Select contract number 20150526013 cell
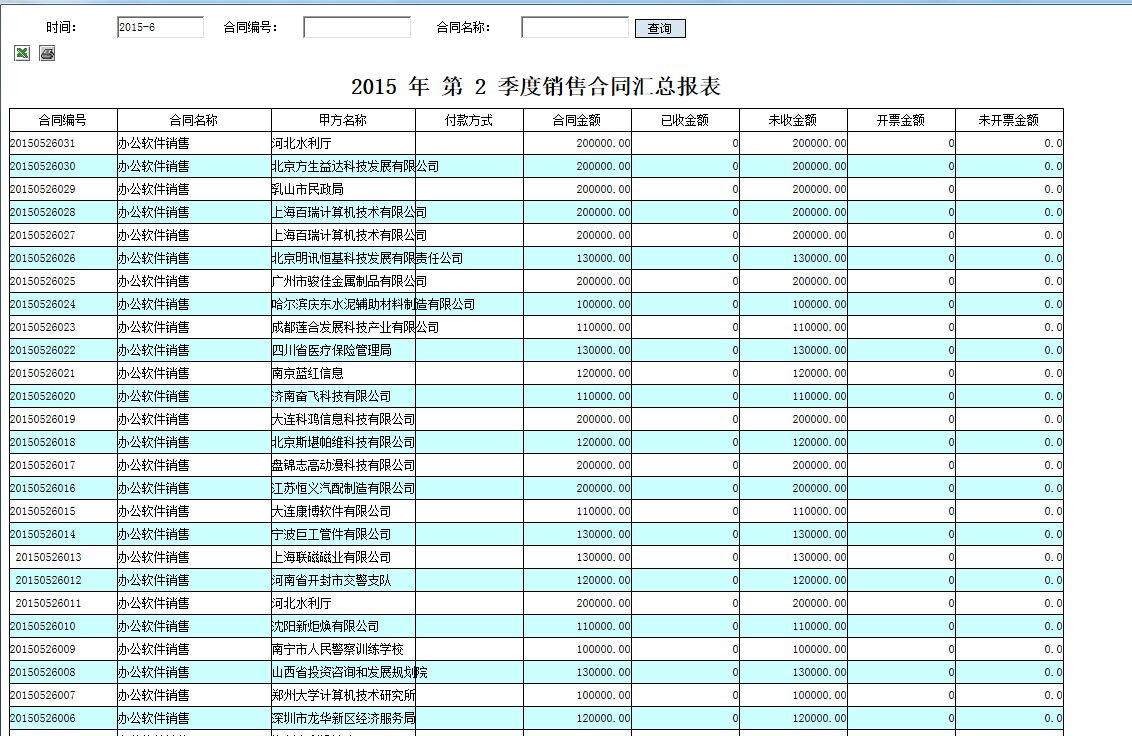The width and height of the screenshot is (1132, 736). (x=63, y=557)
